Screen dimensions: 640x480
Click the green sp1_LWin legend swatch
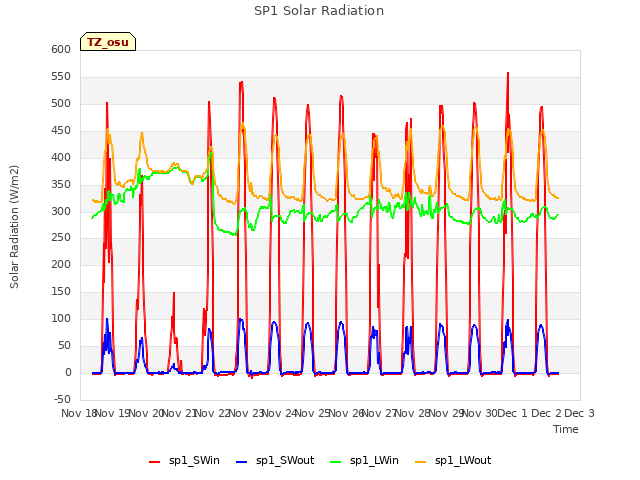pos(336,462)
